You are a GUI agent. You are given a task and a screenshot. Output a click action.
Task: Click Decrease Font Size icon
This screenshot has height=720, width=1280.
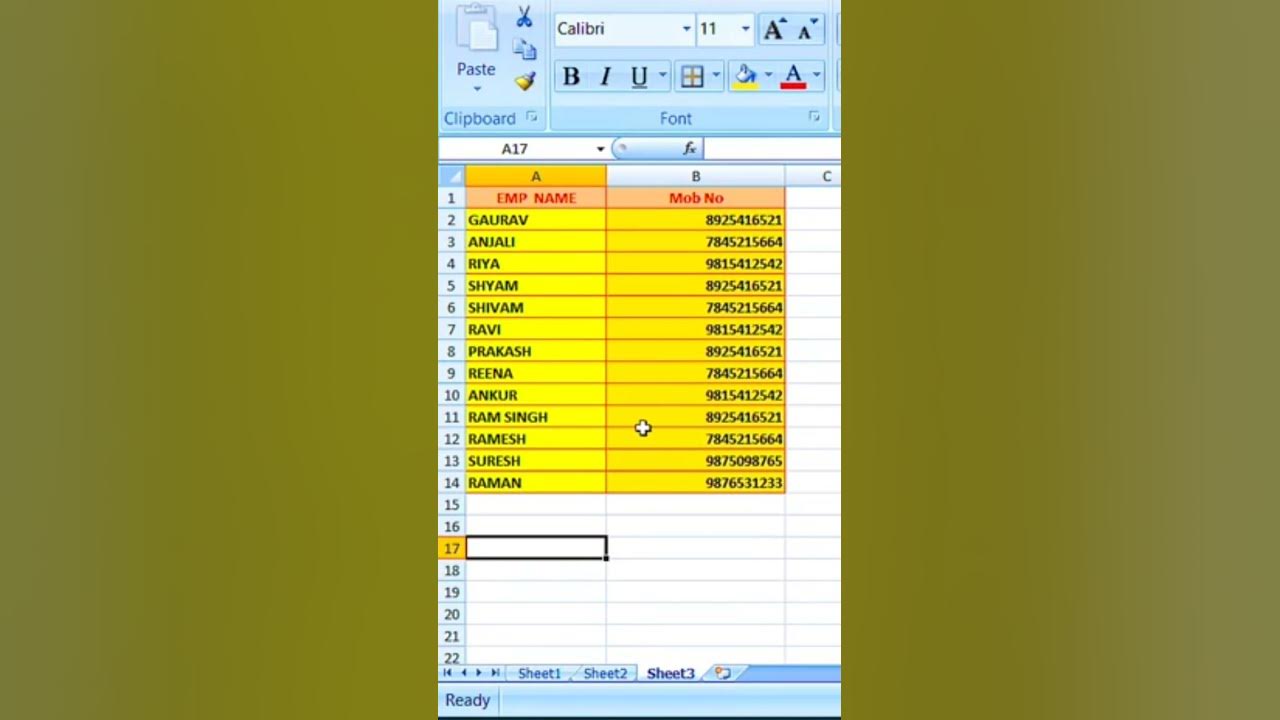(x=808, y=29)
